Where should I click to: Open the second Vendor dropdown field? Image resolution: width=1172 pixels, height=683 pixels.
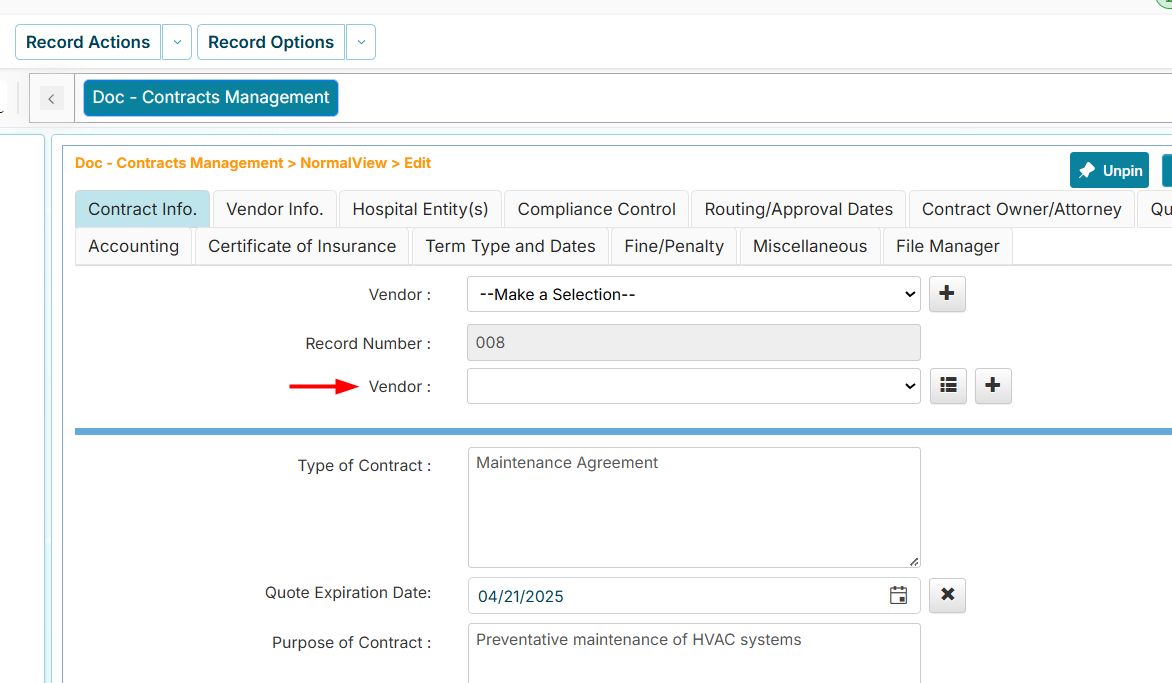click(693, 386)
